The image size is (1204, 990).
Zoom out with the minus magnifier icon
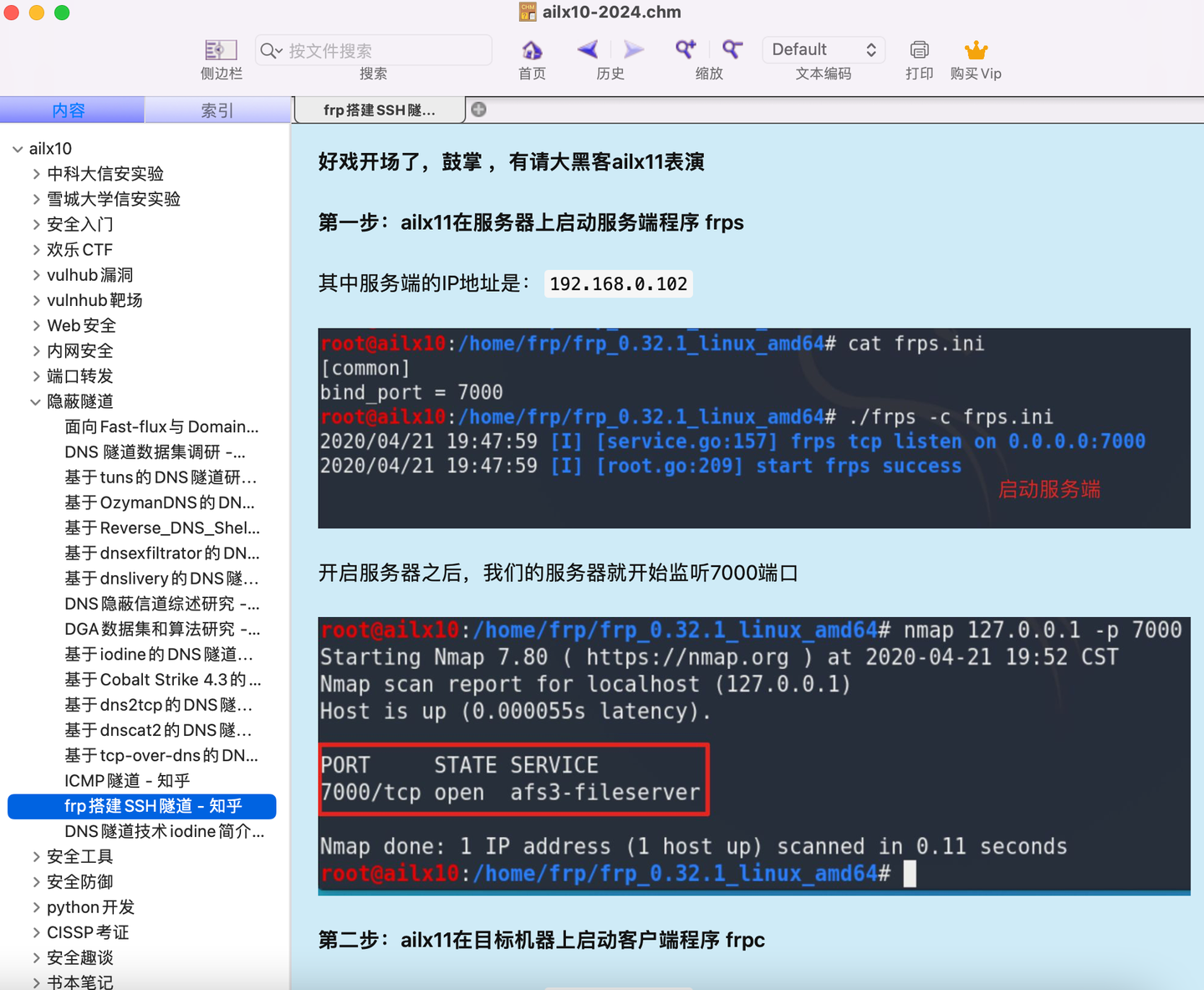click(x=731, y=50)
